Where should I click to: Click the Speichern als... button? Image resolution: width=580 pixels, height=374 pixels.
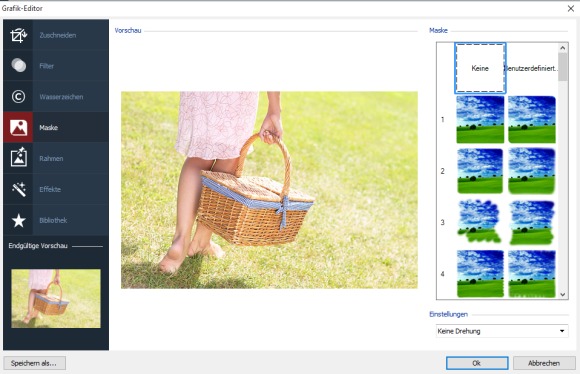pos(34,363)
